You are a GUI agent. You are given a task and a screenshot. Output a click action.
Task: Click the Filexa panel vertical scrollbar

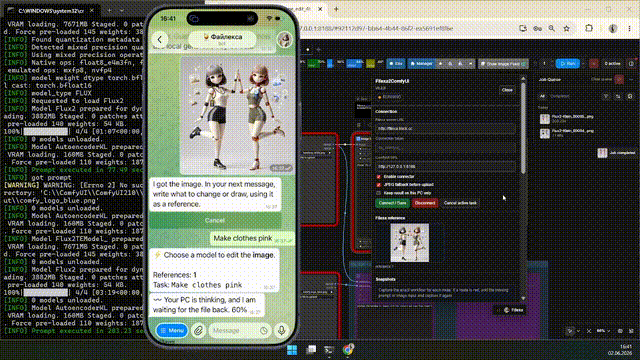tap(523, 129)
